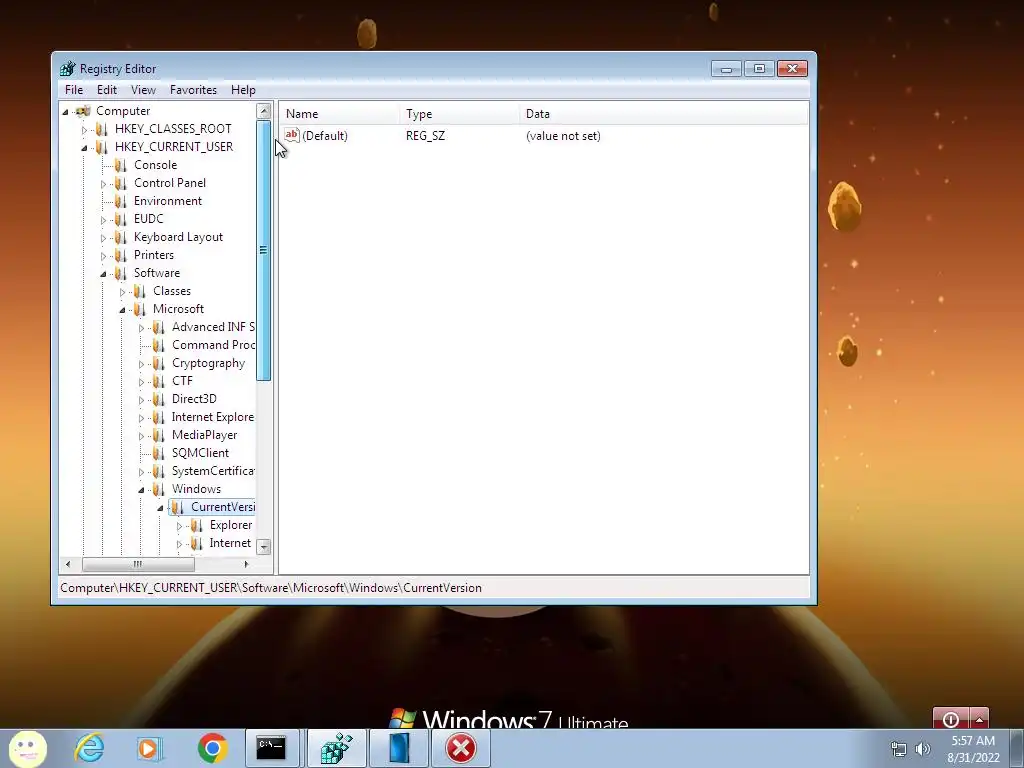This screenshot has height=768, width=1024.
Task: Click the Console folder icon
Action: point(121,165)
